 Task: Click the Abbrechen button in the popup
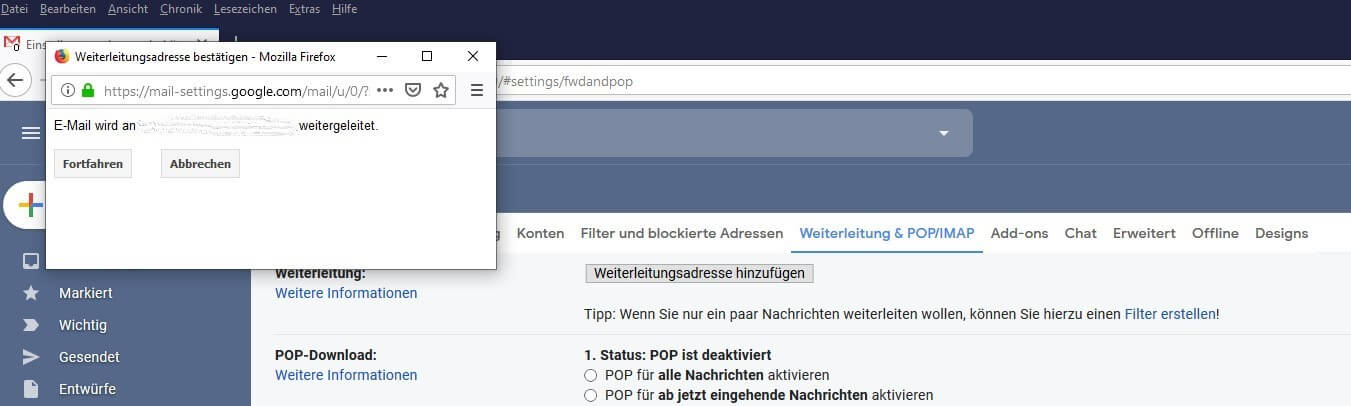200,164
